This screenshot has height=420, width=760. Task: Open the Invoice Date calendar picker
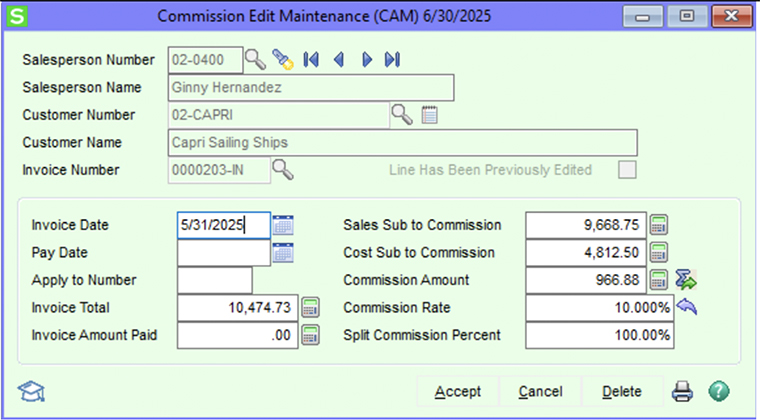click(x=283, y=225)
